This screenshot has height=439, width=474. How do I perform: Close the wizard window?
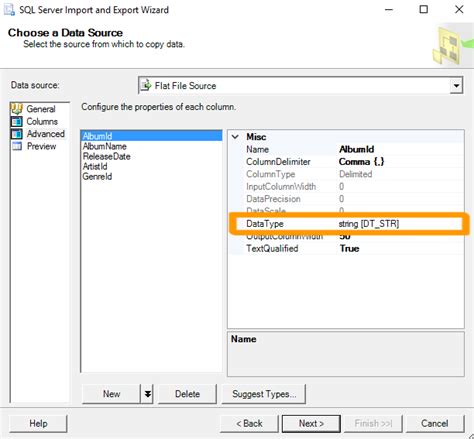(x=459, y=9)
